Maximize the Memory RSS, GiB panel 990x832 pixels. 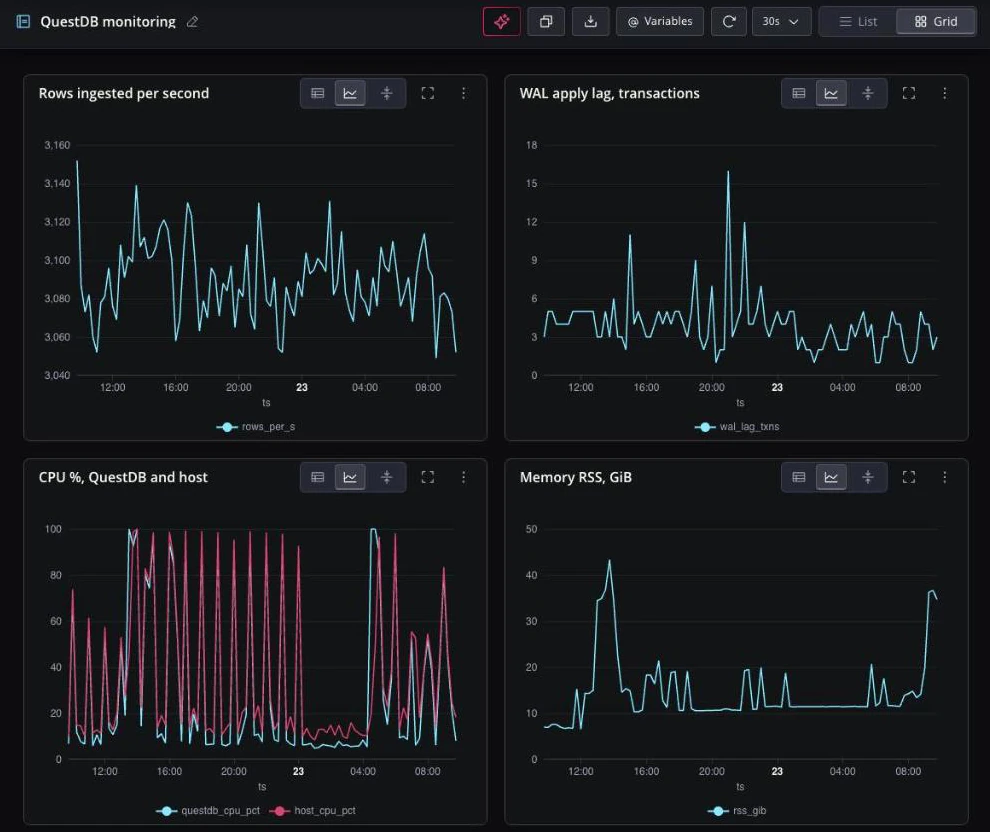[x=909, y=477]
